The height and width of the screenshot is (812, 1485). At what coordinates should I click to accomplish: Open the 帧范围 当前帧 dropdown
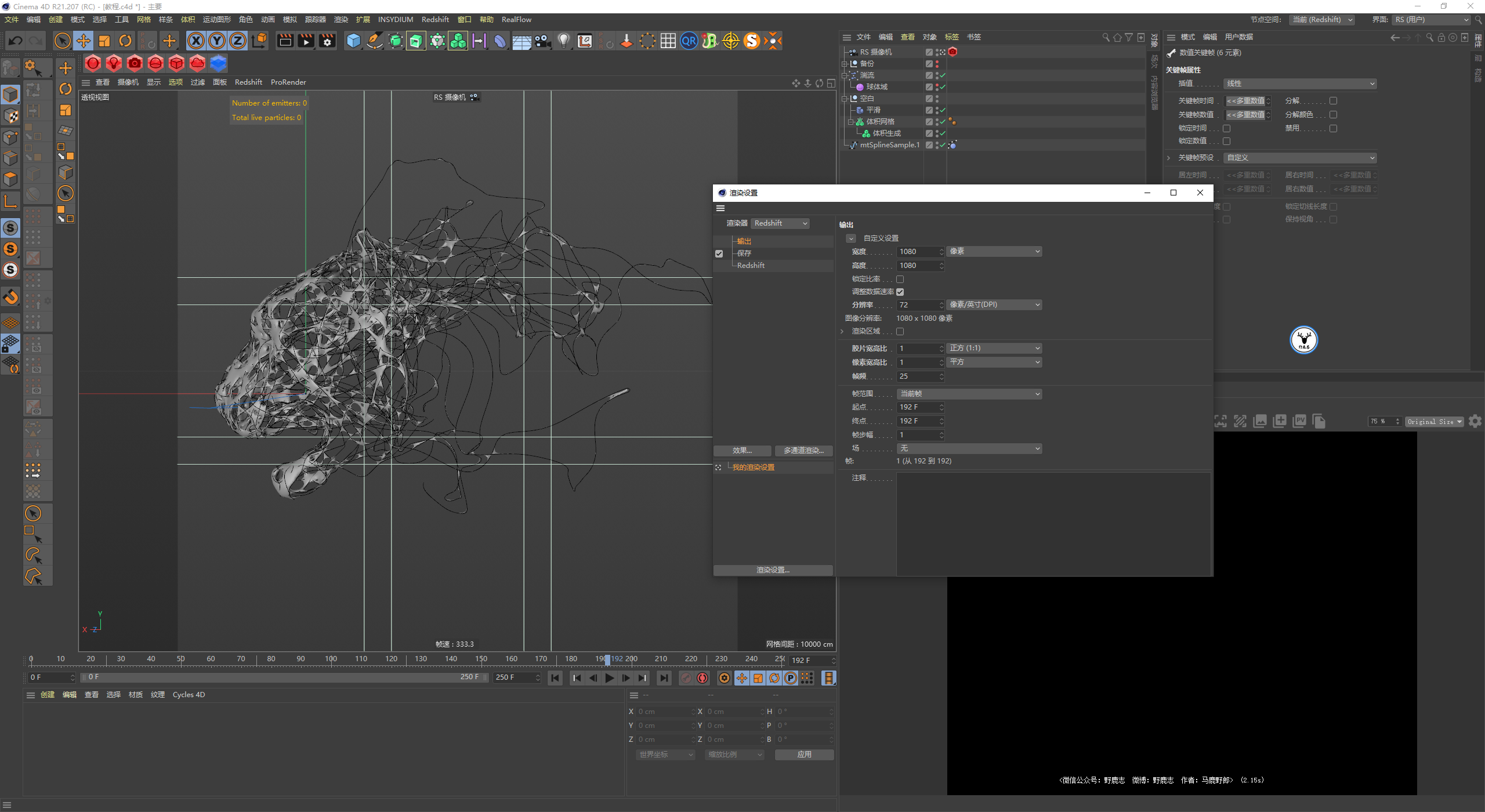tap(969, 394)
